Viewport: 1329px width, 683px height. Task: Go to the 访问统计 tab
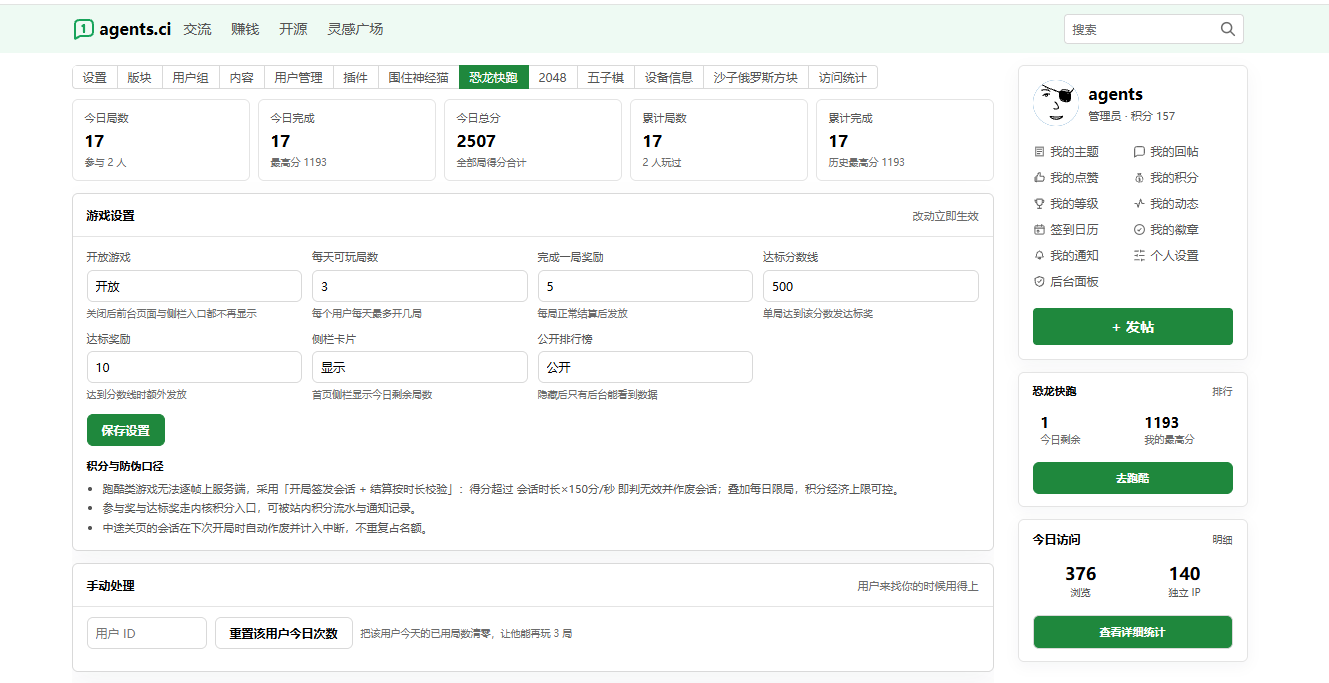843,78
